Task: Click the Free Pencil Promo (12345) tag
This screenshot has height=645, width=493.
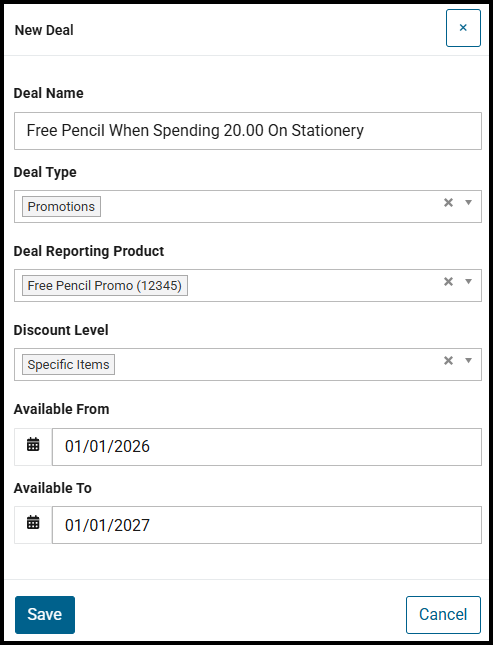Action: click(x=105, y=285)
